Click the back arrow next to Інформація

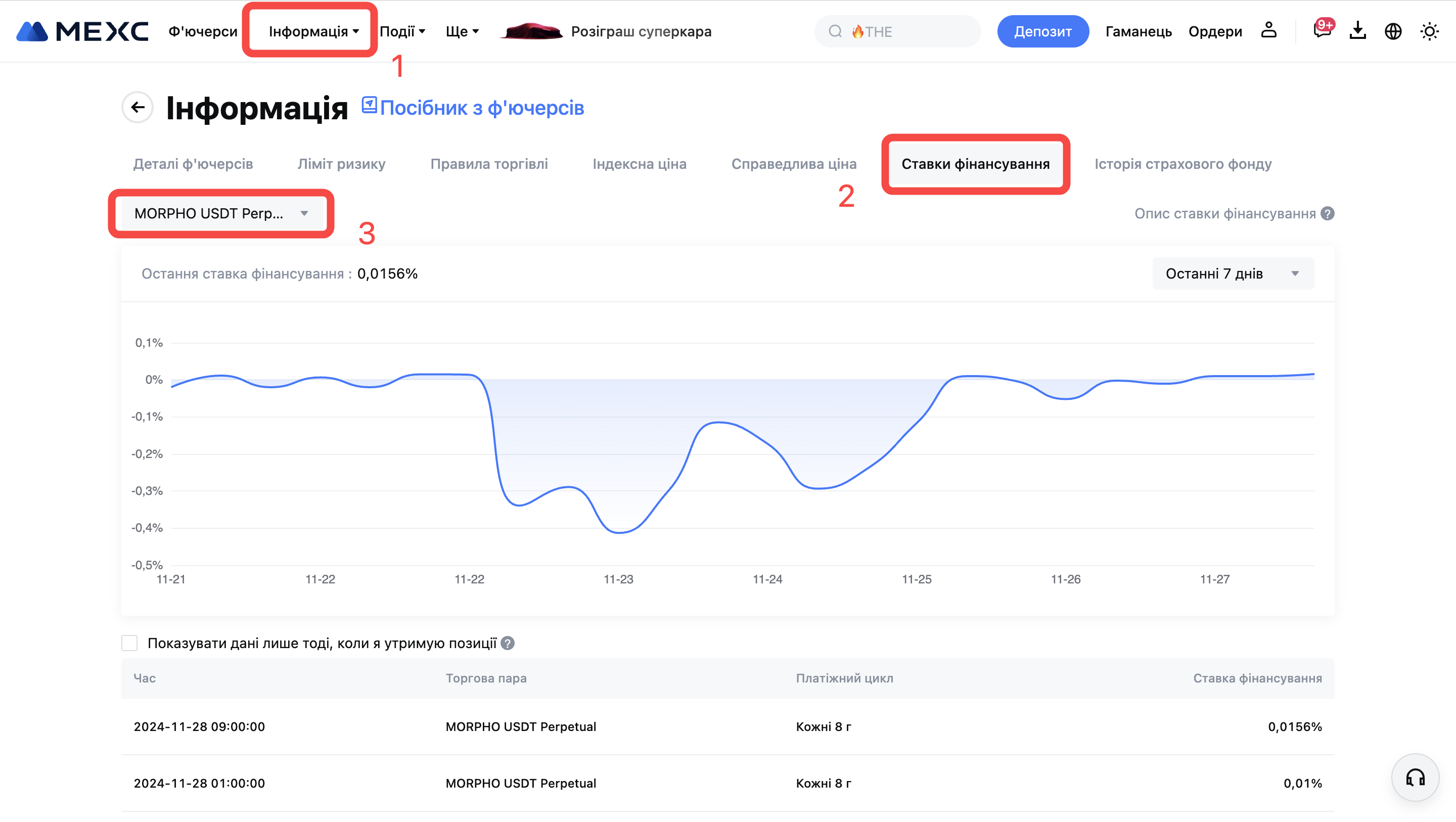[x=138, y=107]
